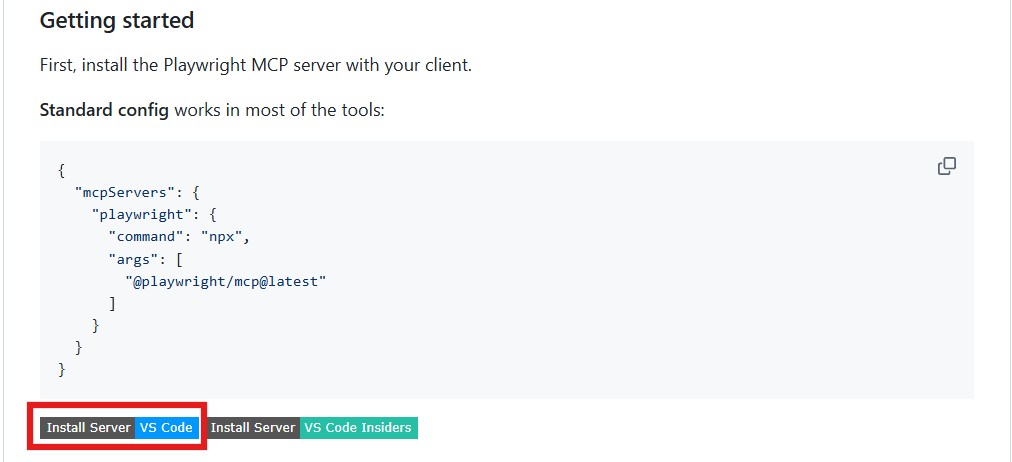Click the blue "VS Code" badge label

click(166, 428)
